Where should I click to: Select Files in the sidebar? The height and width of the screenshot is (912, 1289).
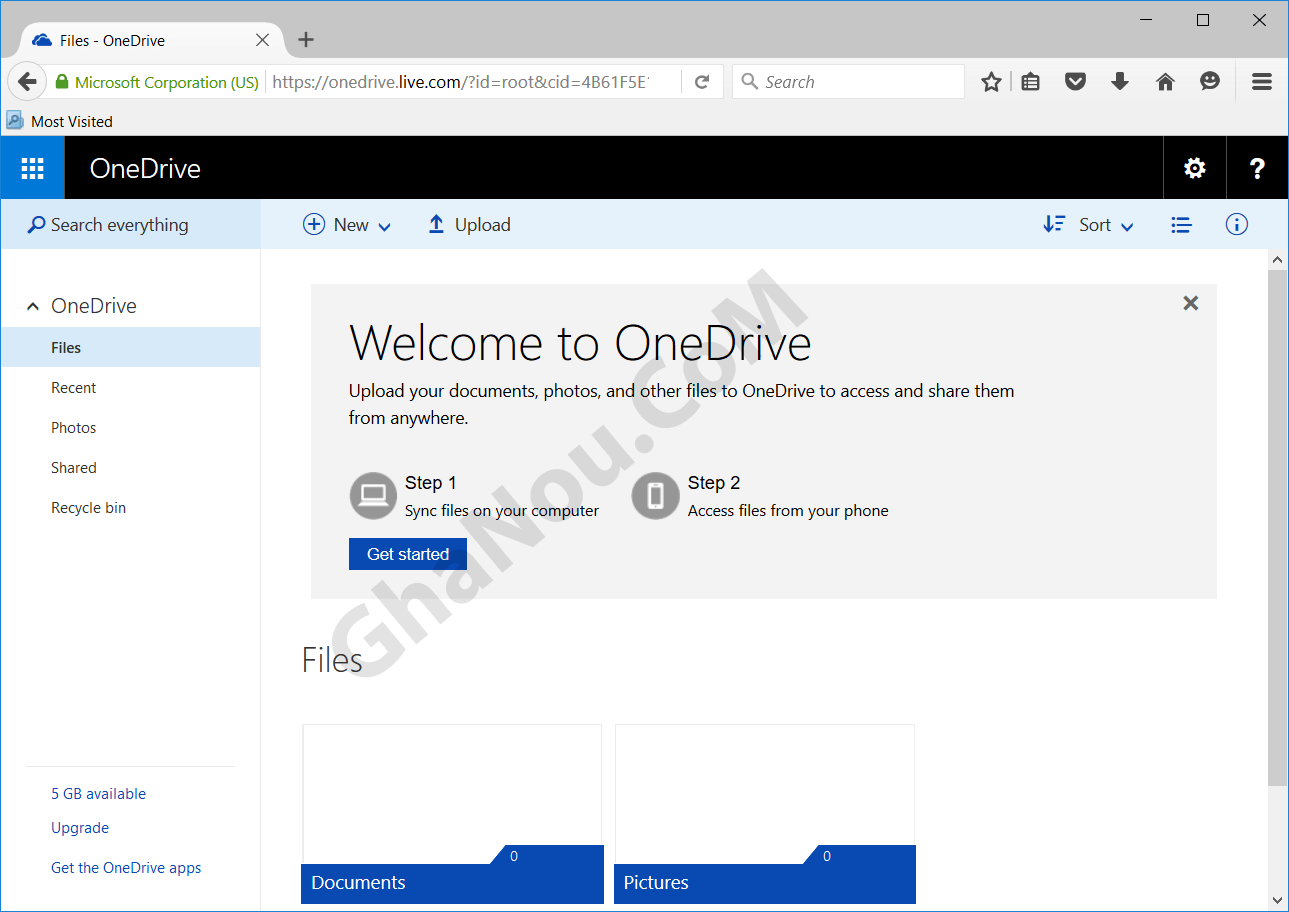click(131, 347)
